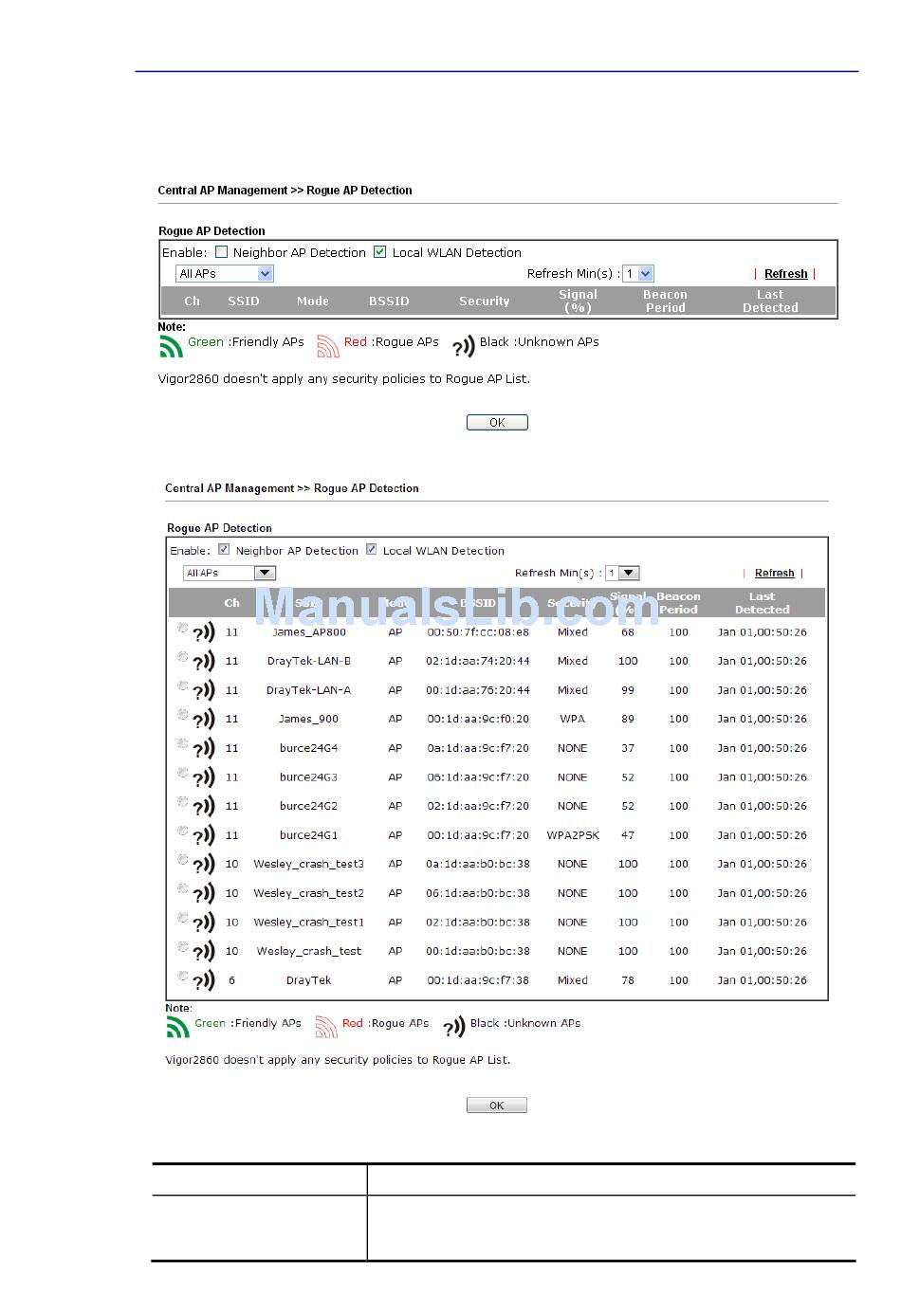The height and width of the screenshot is (1316, 901).
Task: Click the OK button under the lower panel
Action: 497,1106
